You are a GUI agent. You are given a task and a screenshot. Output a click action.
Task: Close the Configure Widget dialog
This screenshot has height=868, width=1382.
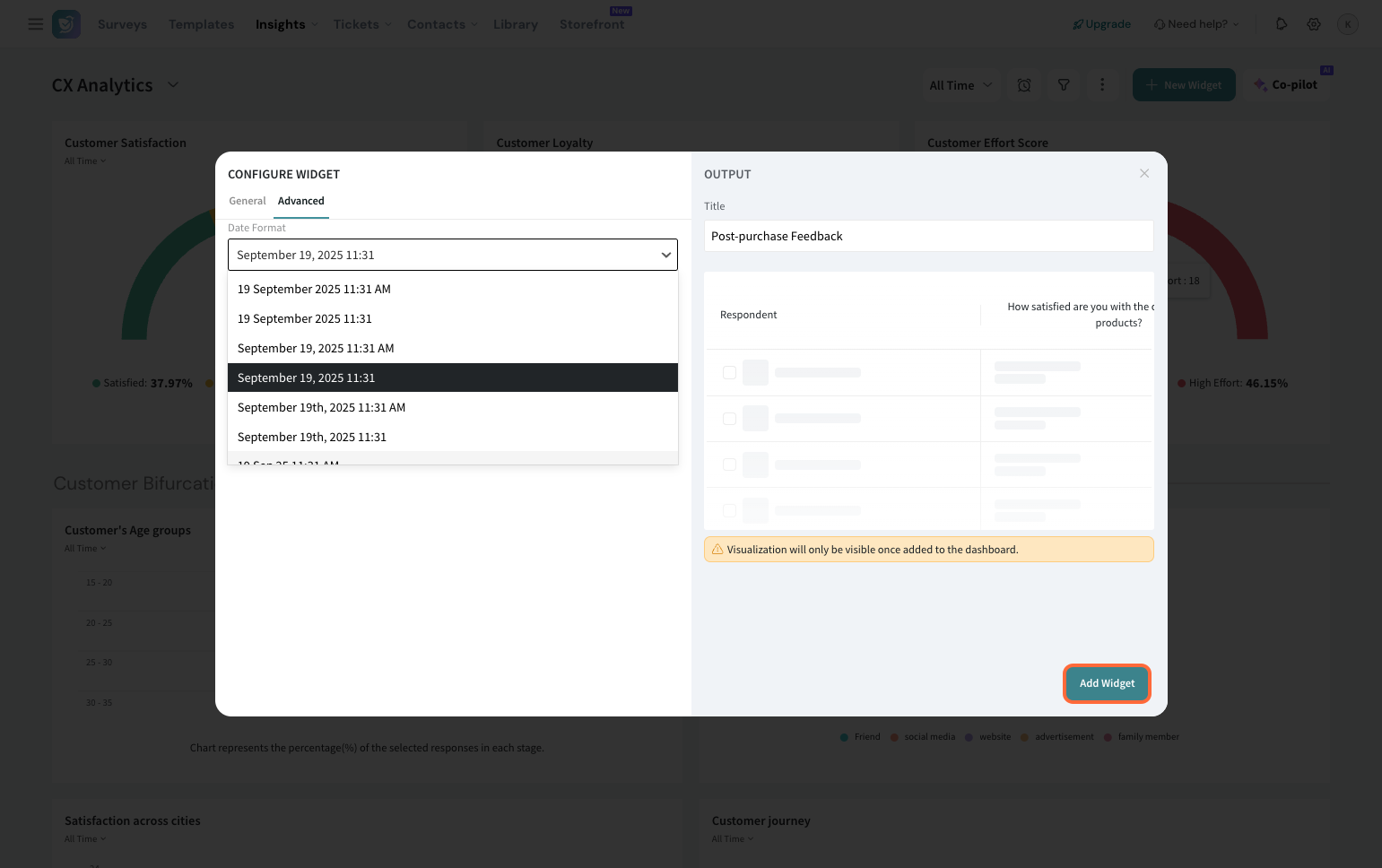point(1144,173)
